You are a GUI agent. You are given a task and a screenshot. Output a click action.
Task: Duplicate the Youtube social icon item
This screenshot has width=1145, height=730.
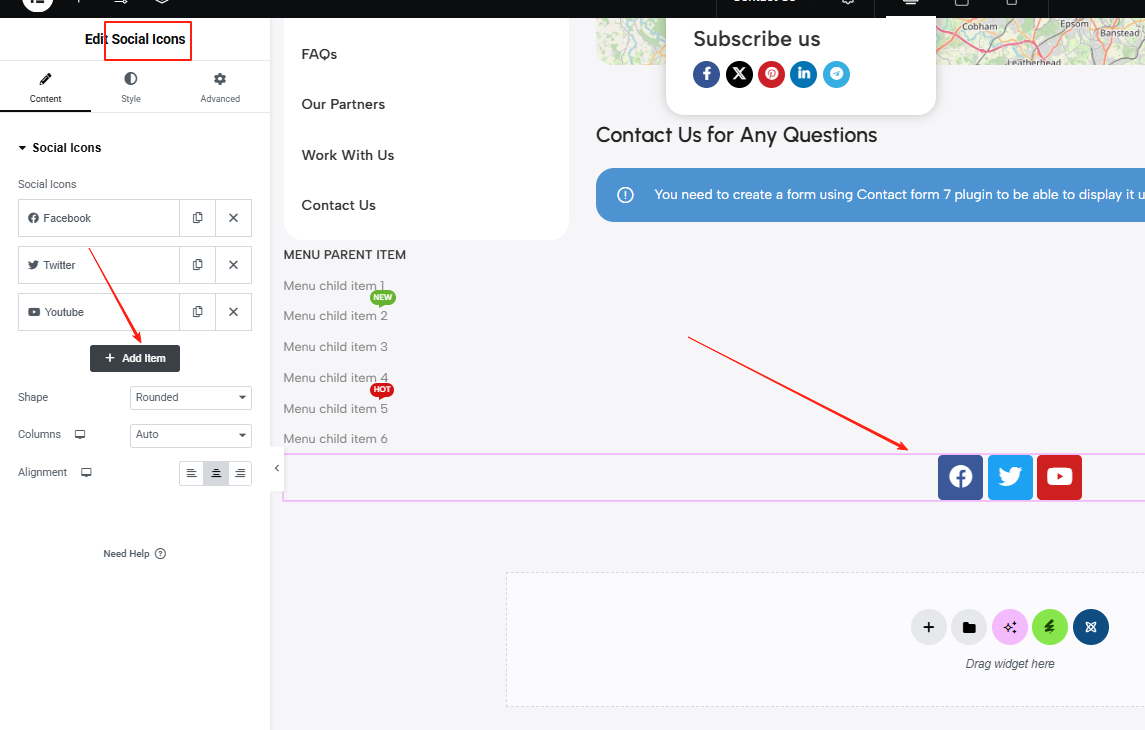pyautogui.click(x=197, y=312)
